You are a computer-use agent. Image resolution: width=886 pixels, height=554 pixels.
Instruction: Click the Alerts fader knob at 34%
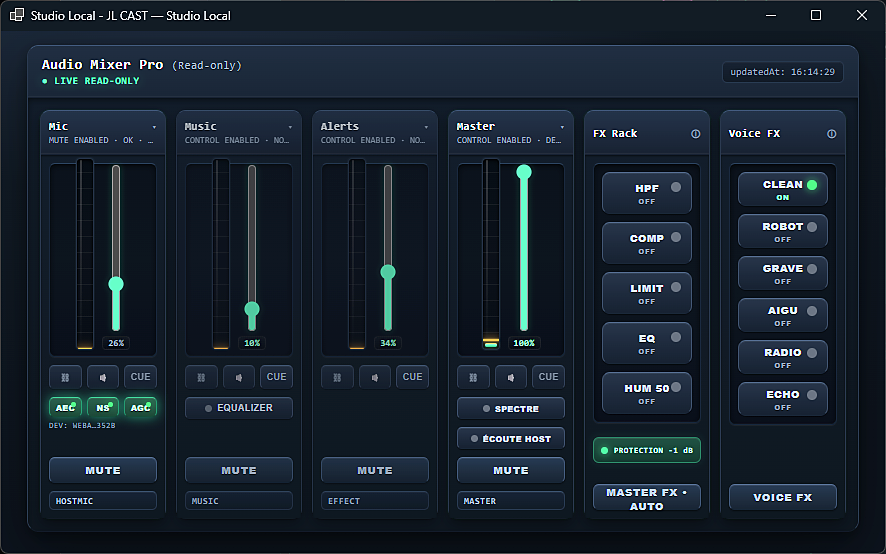pyautogui.click(x=388, y=272)
